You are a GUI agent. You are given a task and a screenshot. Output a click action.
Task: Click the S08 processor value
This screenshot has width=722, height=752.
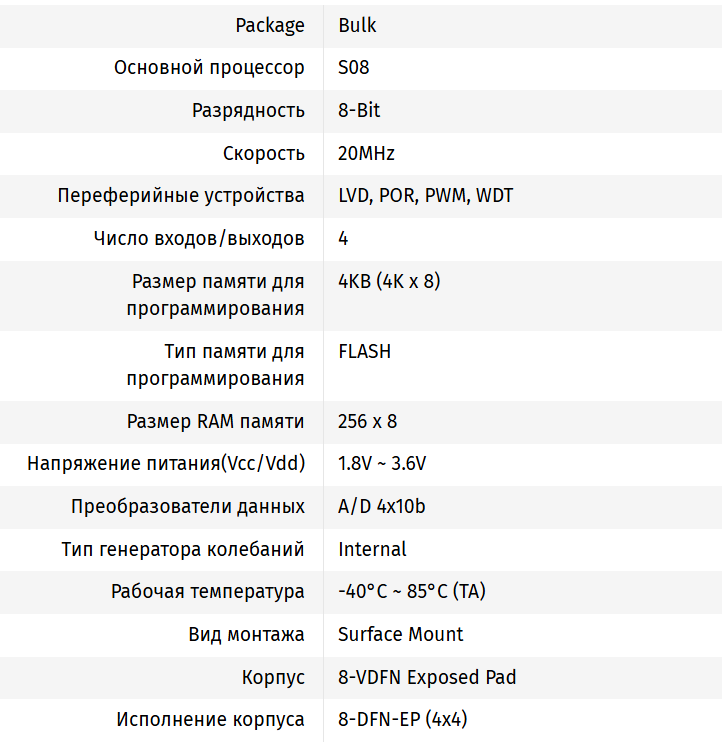coord(354,69)
